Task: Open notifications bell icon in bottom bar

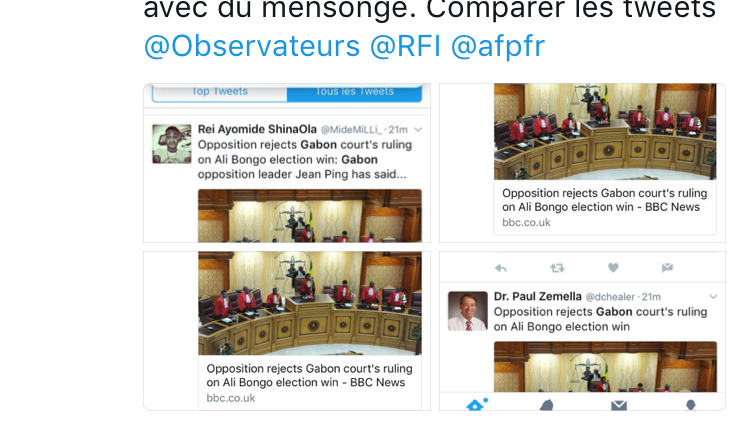Action: click(547, 405)
